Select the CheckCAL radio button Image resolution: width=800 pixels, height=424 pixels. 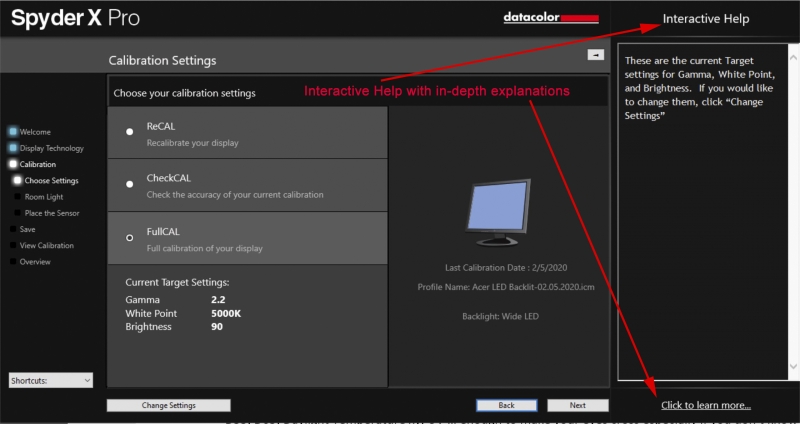click(x=130, y=184)
